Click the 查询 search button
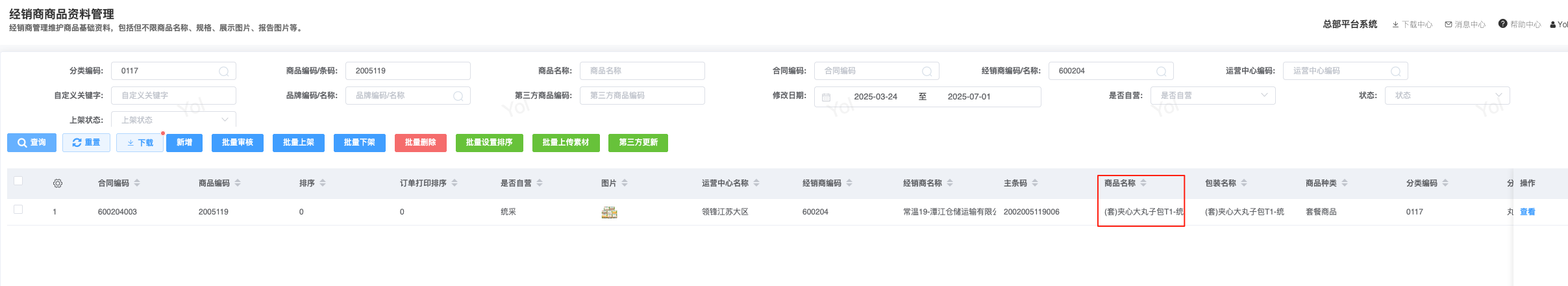The image size is (1568, 286). pyautogui.click(x=32, y=142)
